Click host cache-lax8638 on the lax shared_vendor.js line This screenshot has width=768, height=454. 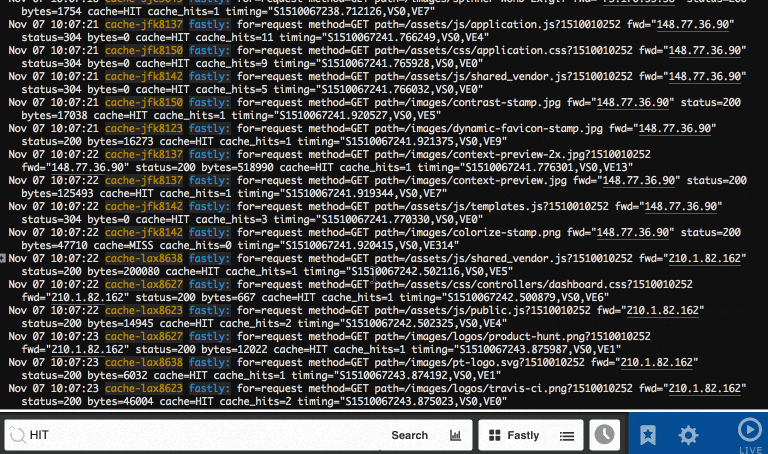click(144, 258)
